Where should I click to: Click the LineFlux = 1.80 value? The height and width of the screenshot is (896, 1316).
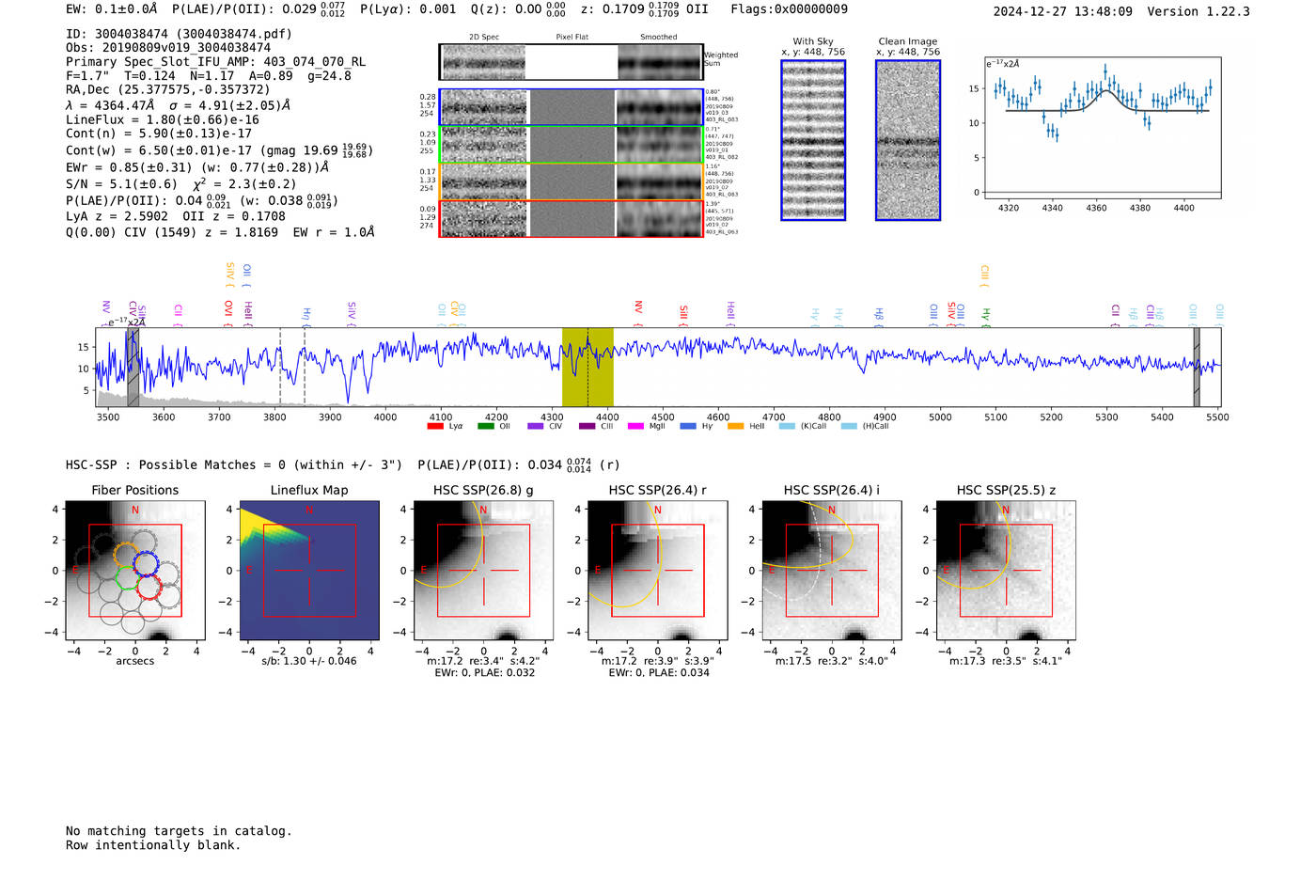[x=163, y=120]
